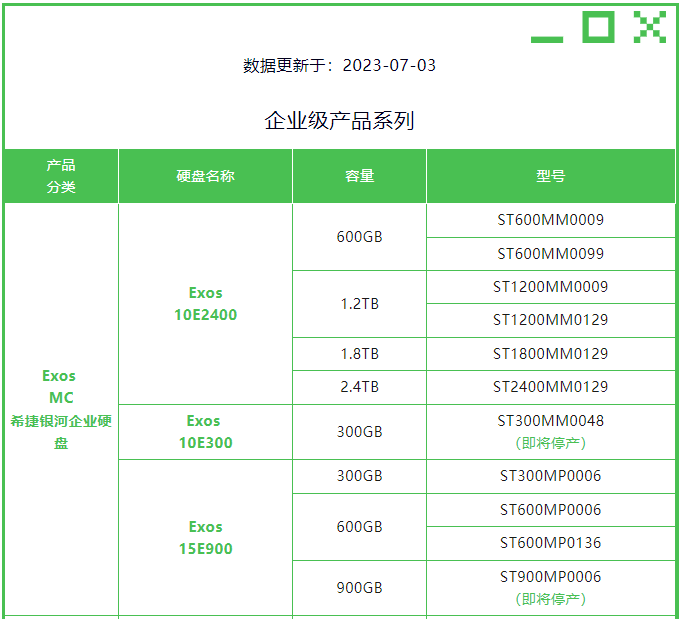
Task: Click the 企业级产品系列 title
Action: (x=339, y=122)
